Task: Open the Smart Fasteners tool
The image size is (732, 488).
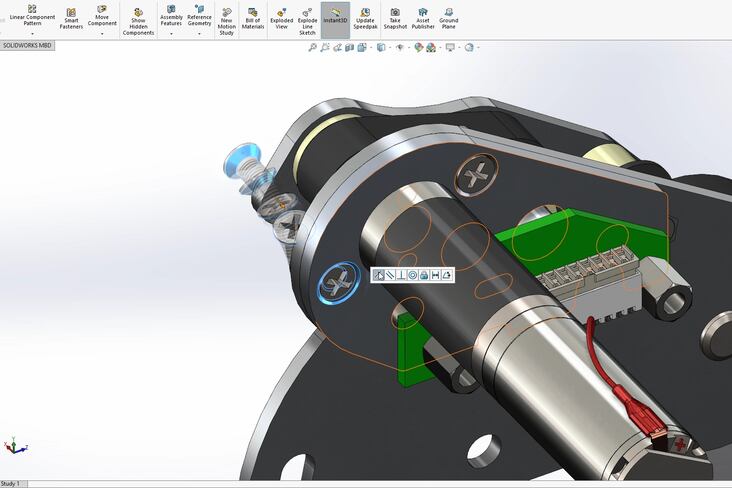Action: (71, 19)
